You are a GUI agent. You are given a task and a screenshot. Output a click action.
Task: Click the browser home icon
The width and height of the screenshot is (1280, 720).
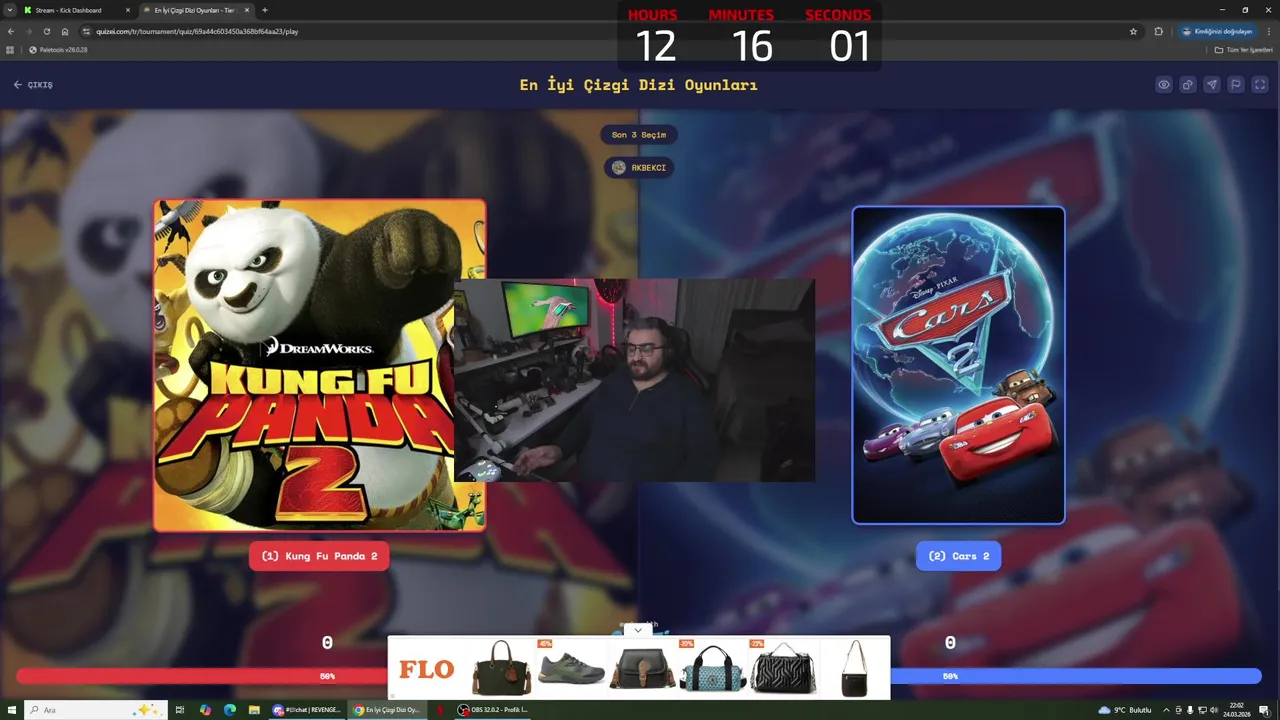pos(65,31)
